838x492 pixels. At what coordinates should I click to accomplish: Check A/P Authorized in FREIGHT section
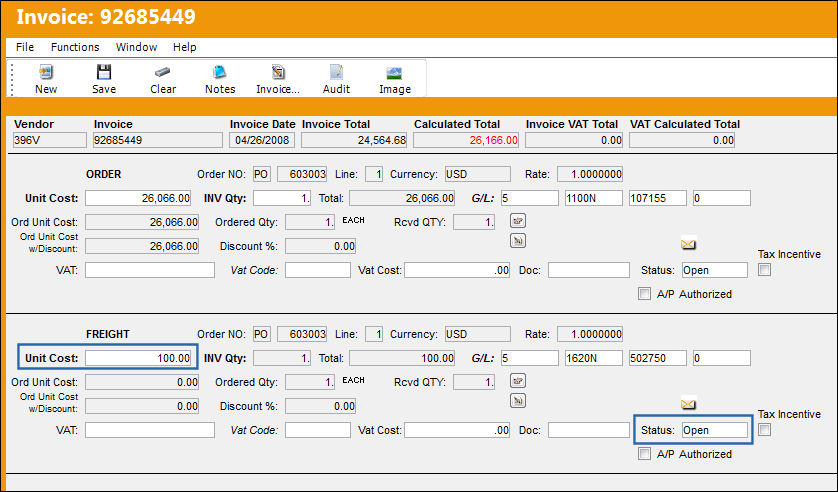645,454
